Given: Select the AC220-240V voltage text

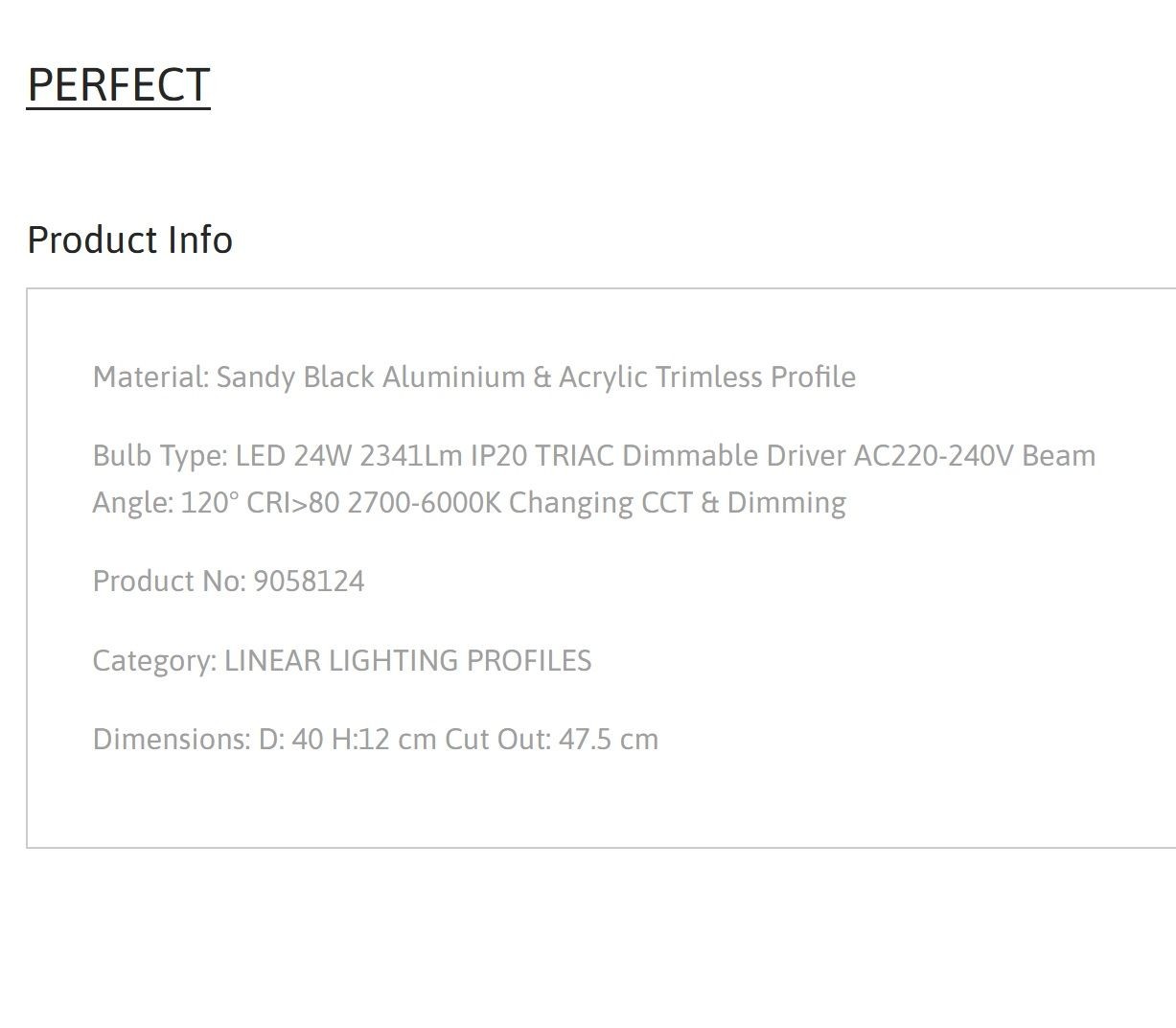Looking at the screenshot, I should click(934, 456).
